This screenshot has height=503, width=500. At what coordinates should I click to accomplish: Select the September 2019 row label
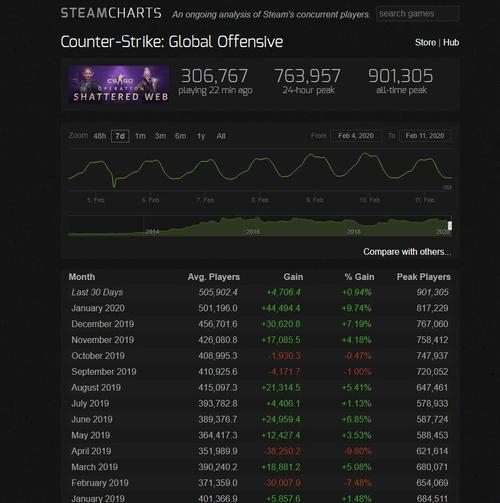click(104, 372)
